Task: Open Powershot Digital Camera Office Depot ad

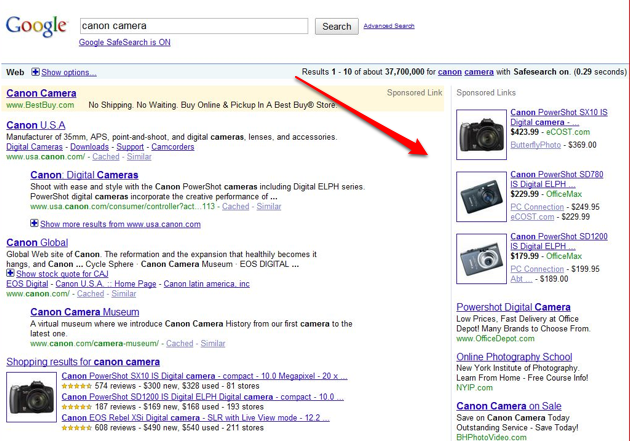Action: 513,307
